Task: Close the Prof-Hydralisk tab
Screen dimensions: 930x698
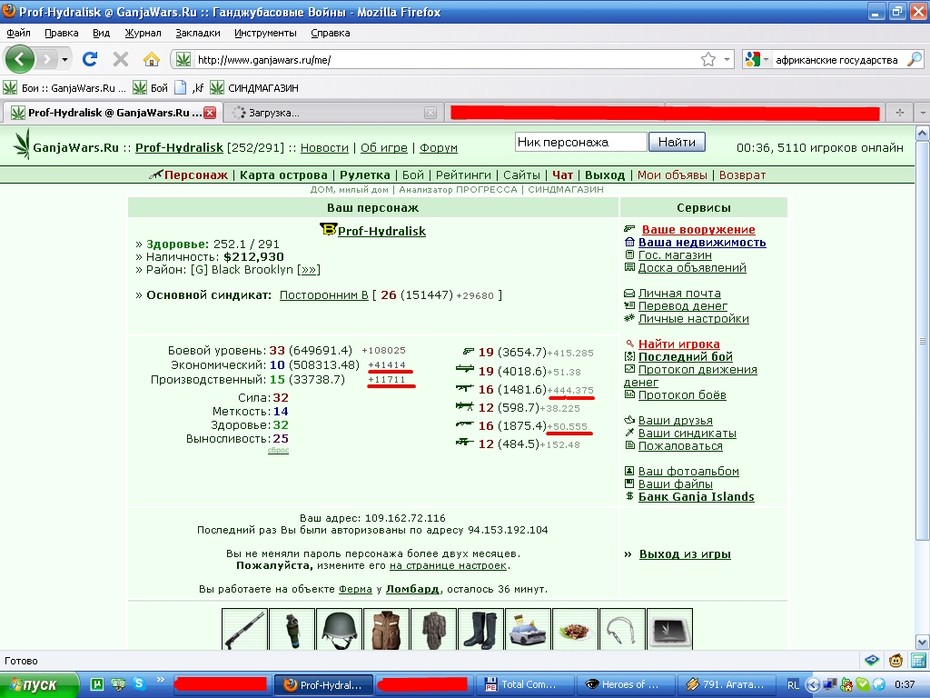Action: coord(210,113)
